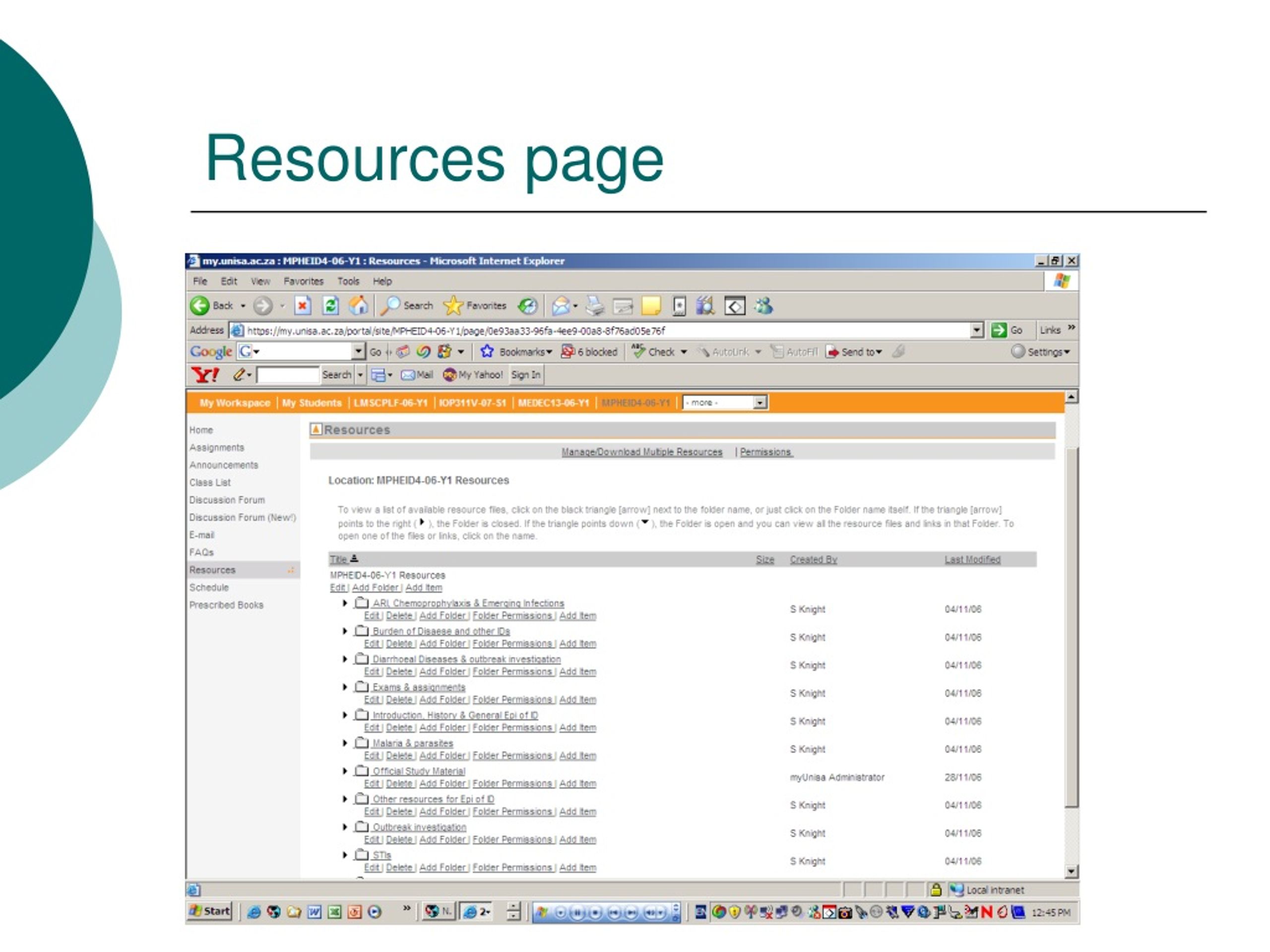
Task: Click the page scrollbar down arrow
Action: 1071,872
